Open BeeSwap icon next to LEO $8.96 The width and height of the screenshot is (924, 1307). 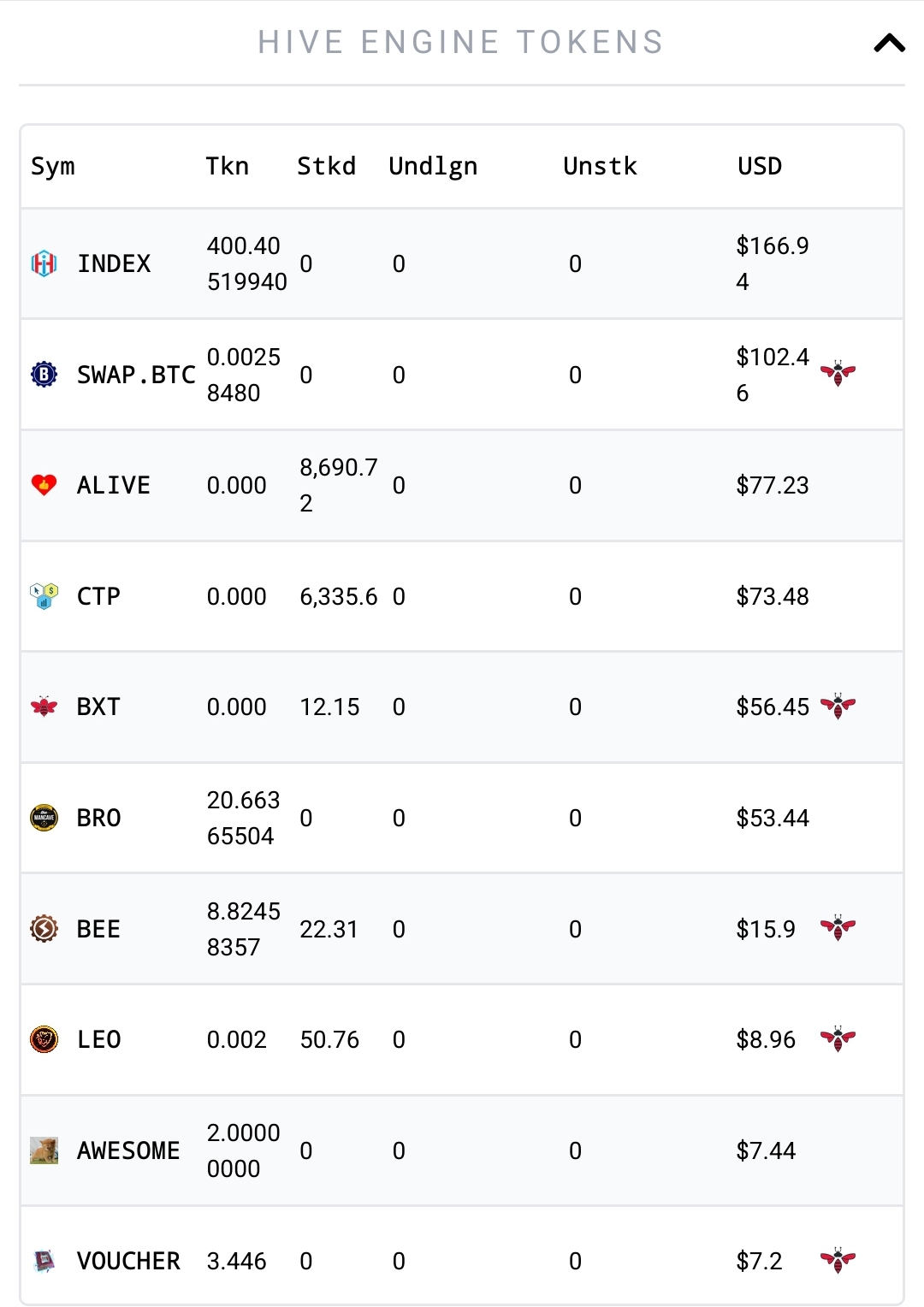click(x=838, y=1038)
